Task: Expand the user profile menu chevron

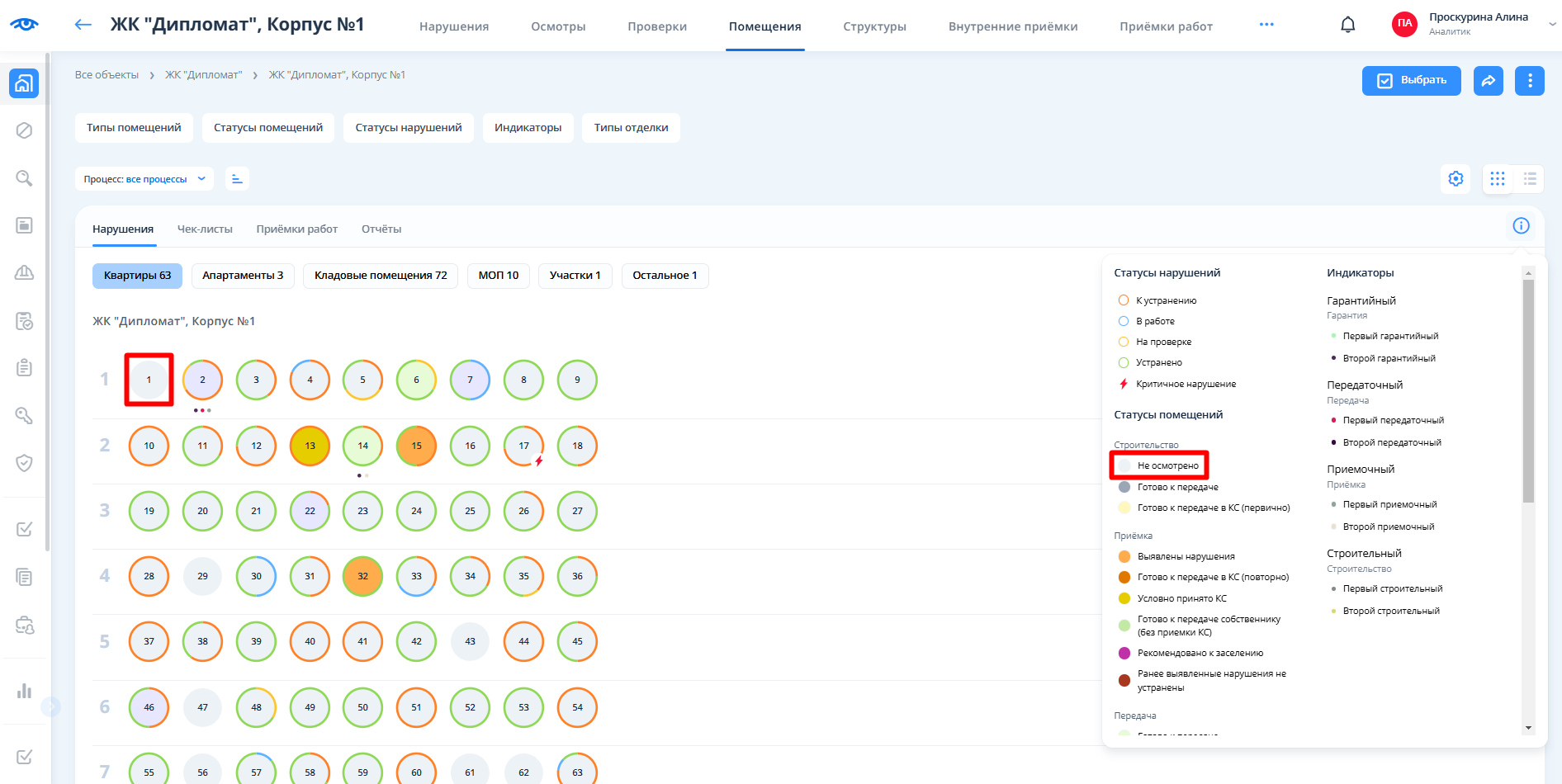Action: point(1551,25)
